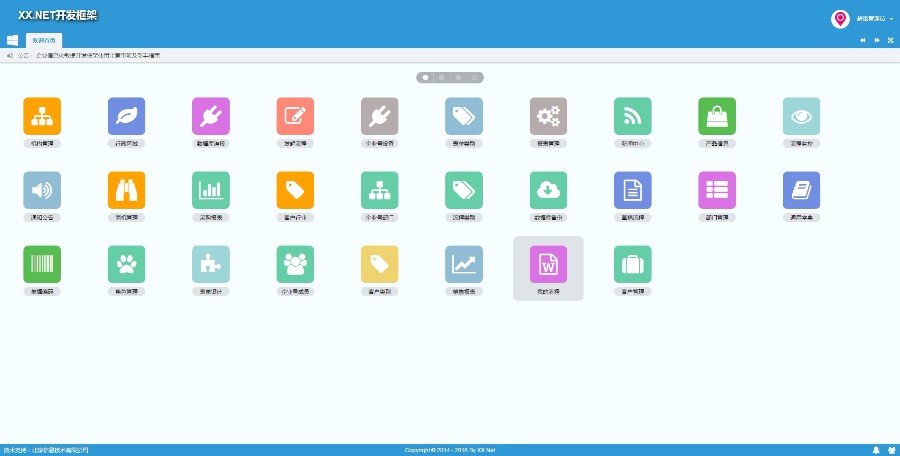Open the green shopping bag tile
The image size is (900, 456).
717,116
